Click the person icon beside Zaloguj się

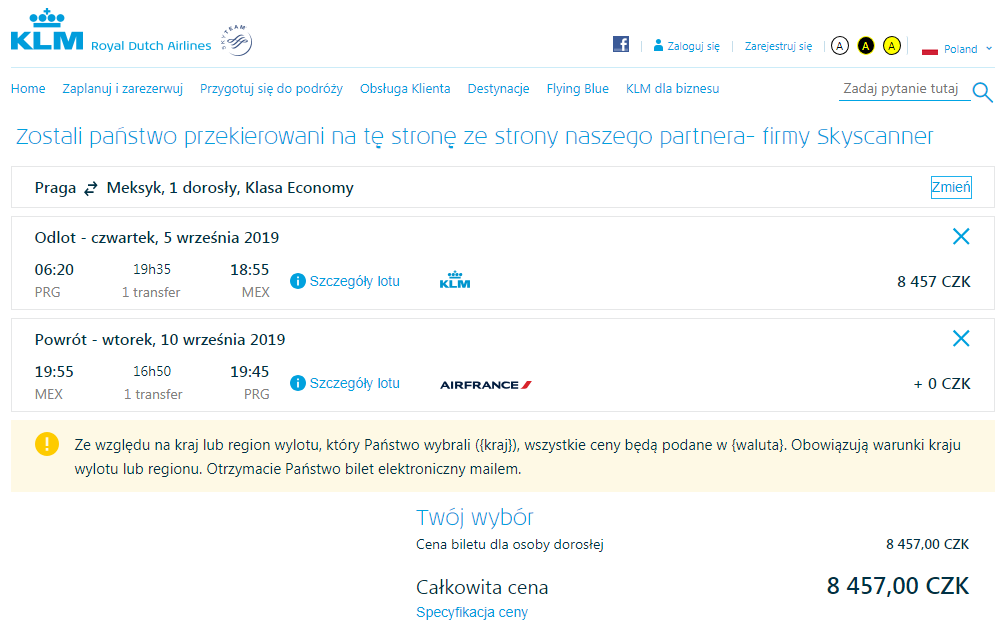658,45
